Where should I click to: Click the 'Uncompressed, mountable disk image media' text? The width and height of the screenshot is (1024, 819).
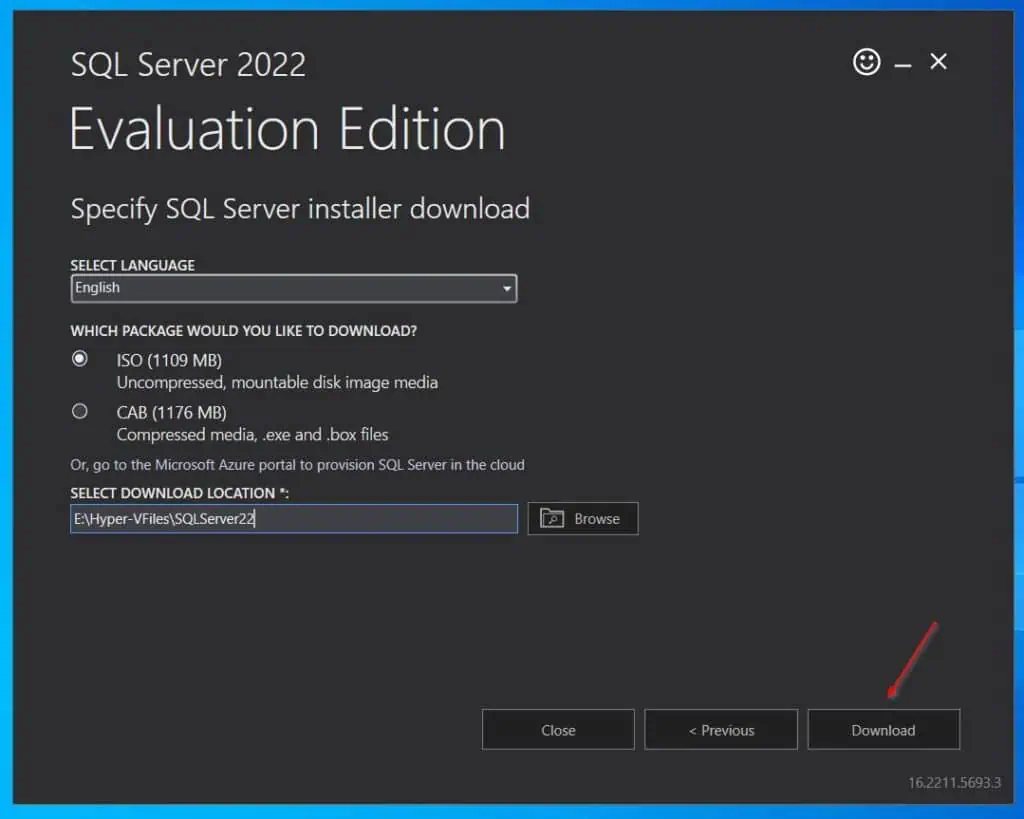click(277, 382)
